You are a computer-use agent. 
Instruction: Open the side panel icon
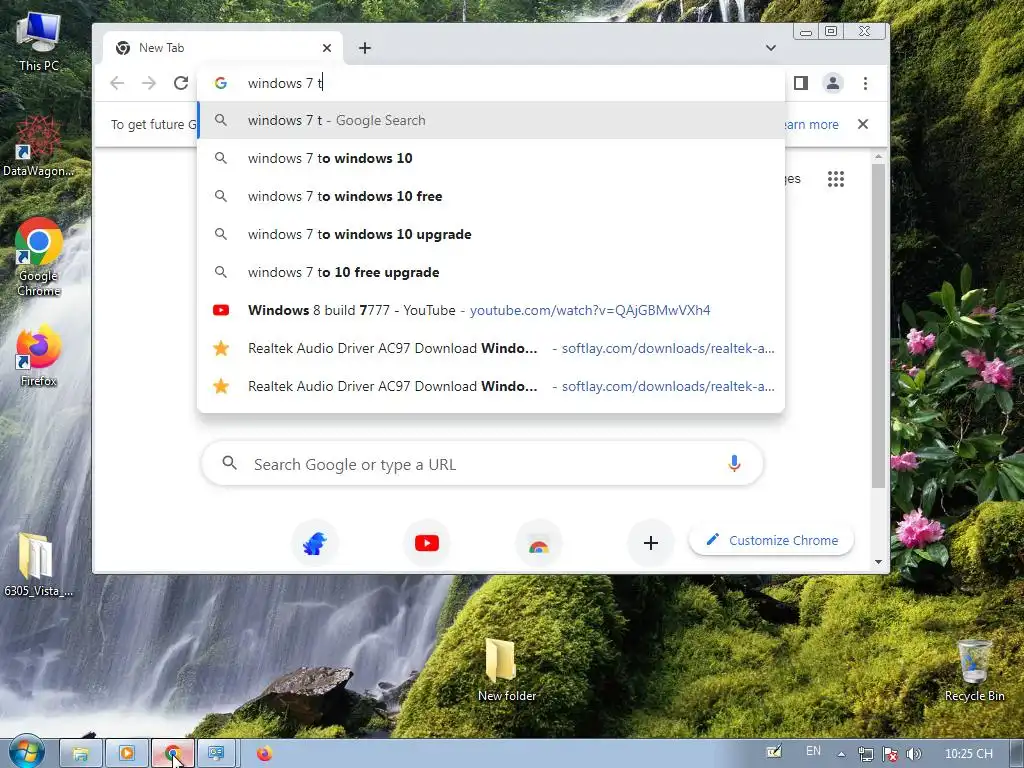[801, 83]
